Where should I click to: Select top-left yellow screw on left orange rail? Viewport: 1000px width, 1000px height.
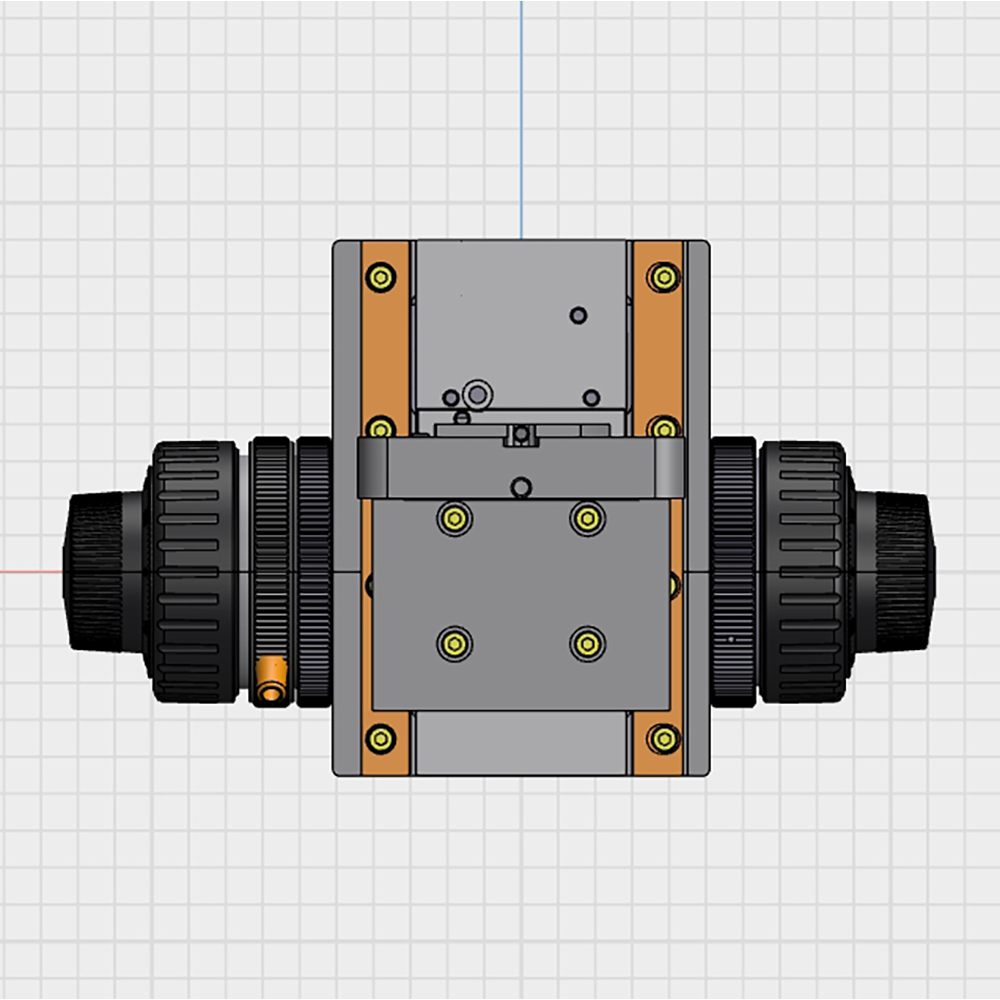tap(380, 277)
